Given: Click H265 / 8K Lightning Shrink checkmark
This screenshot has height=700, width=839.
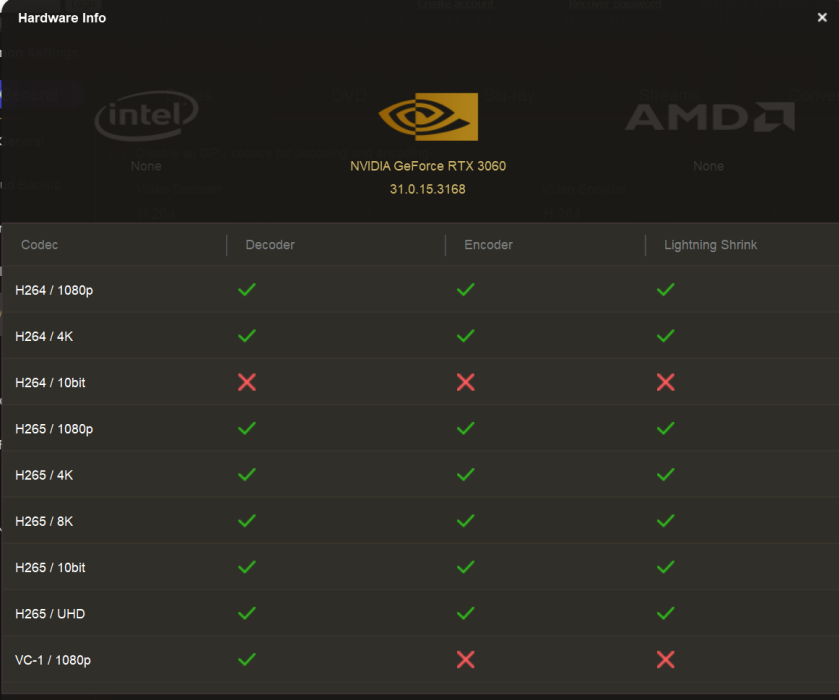Looking at the screenshot, I should pos(665,521).
